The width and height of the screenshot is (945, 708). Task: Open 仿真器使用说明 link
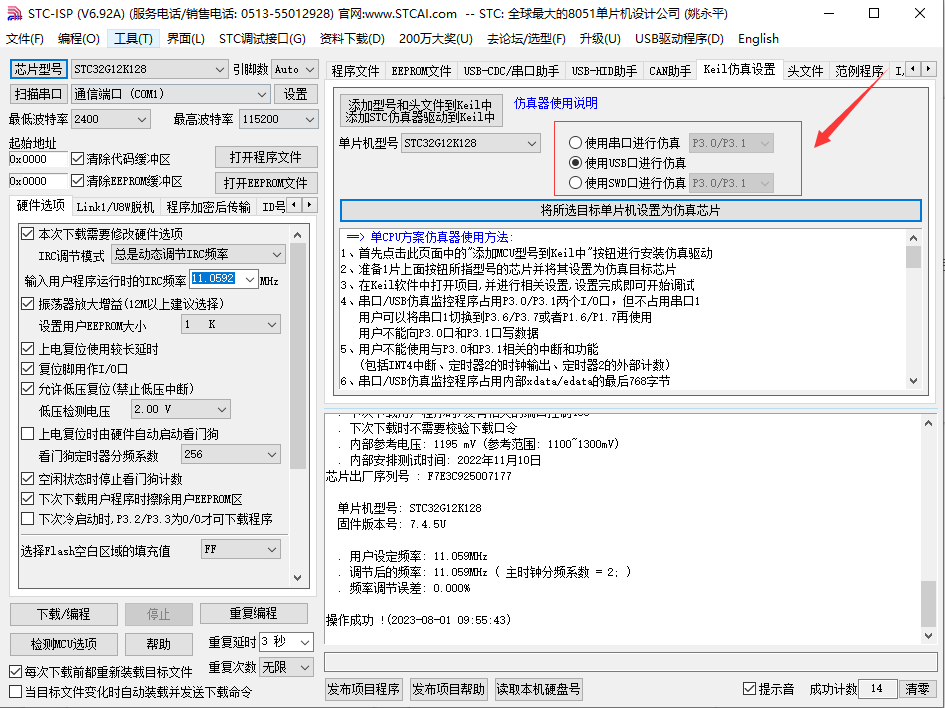point(556,103)
